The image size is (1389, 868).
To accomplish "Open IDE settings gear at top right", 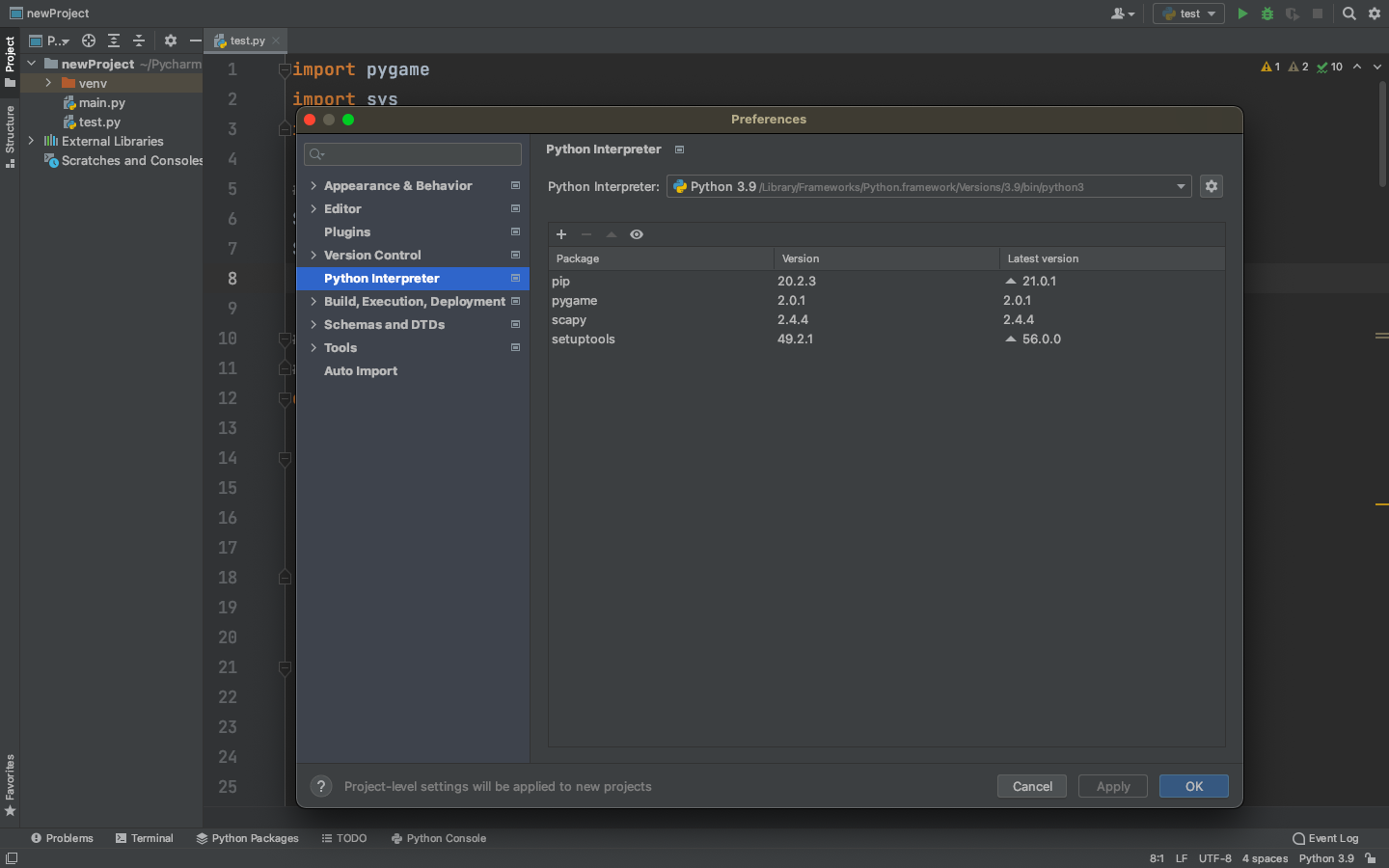I will [1375, 14].
